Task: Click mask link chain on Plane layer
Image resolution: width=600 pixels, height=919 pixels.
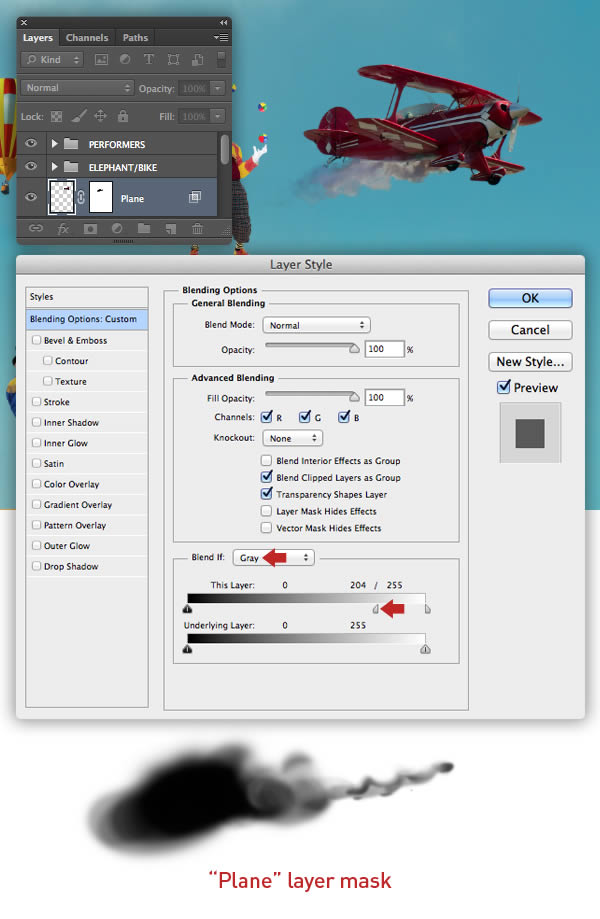Action: pyautogui.click(x=81, y=198)
